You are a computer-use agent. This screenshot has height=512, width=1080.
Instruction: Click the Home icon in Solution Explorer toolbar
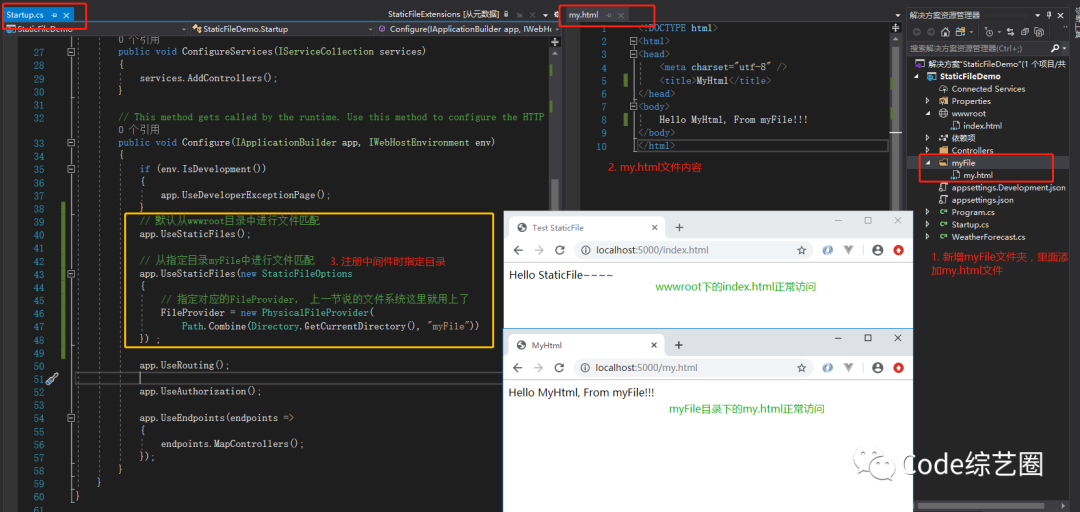click(x=946, y=32)
